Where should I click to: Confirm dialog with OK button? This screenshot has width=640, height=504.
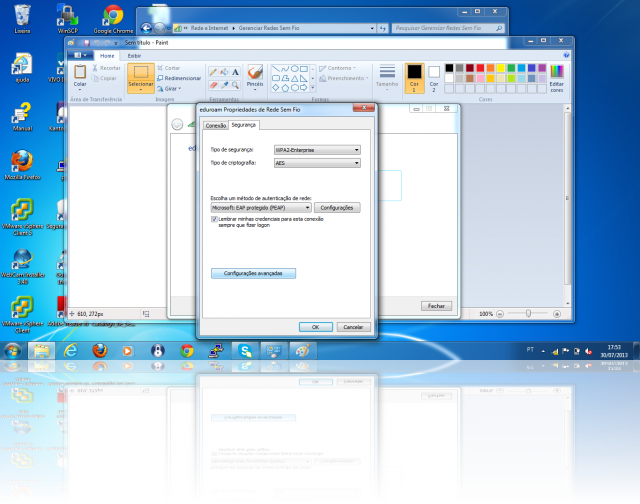click(x=316, y=327)
